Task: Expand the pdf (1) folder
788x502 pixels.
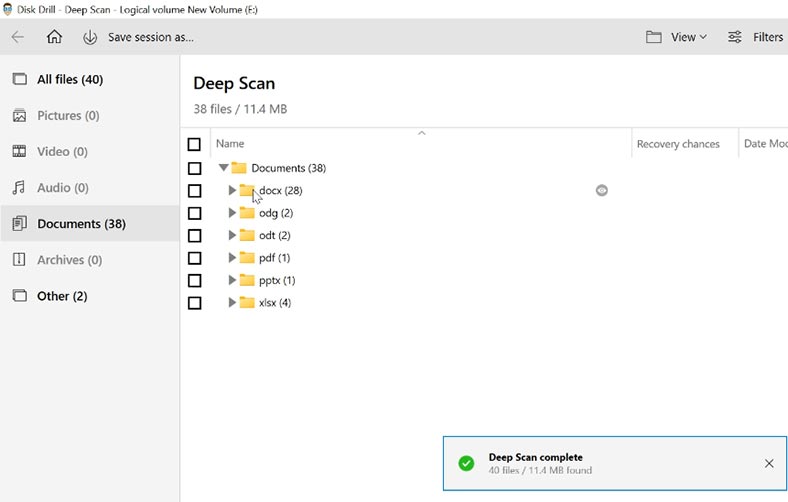Action: click(x=232, y=257)
